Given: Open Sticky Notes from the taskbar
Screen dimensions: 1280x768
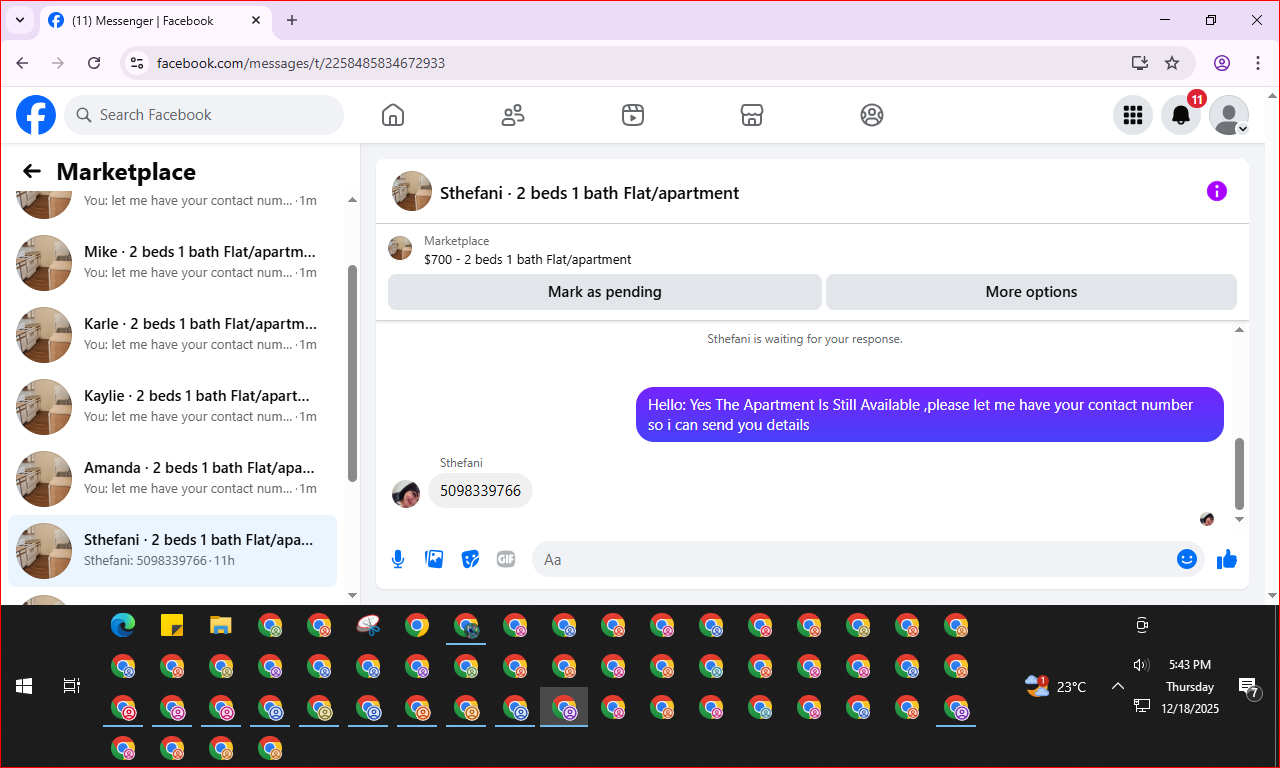Looking at the screenshot, I should pyautogui.click(x=172, y=626).
